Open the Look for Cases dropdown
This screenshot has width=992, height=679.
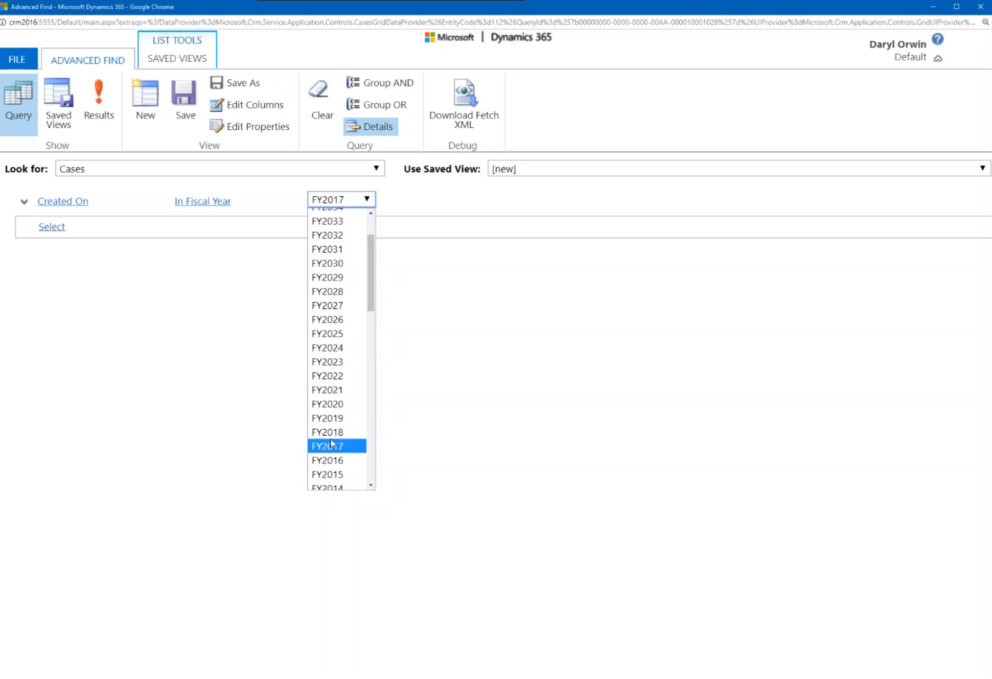[220, 169]
